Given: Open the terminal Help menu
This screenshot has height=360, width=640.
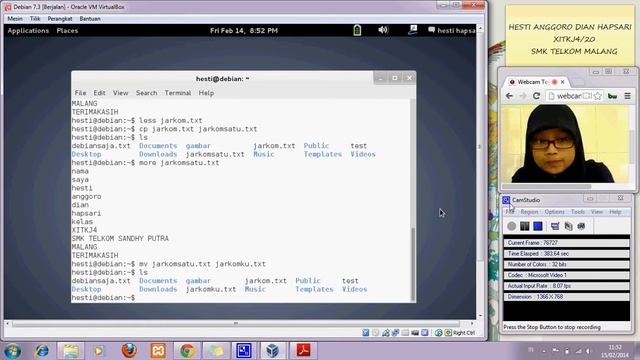Looking at the screenshot, I should tap(206, 93).
